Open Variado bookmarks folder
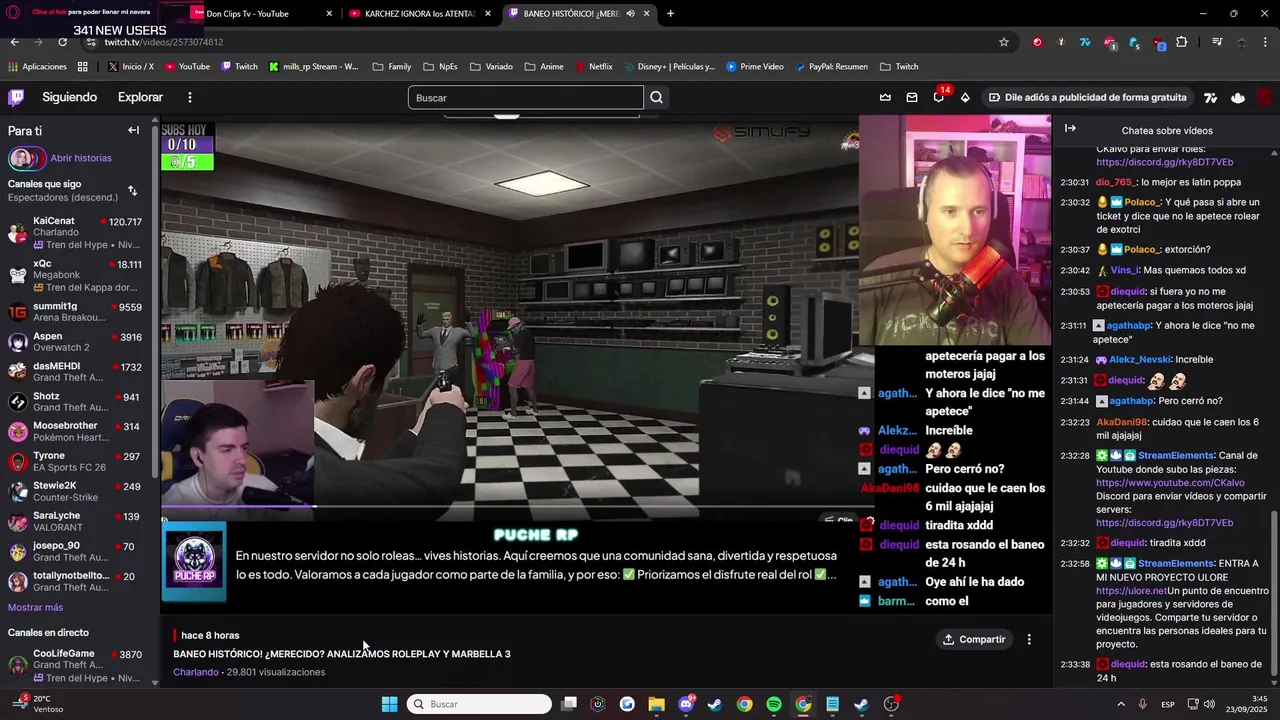Viewport: 1280px width, 720px height. coord(491,67)
